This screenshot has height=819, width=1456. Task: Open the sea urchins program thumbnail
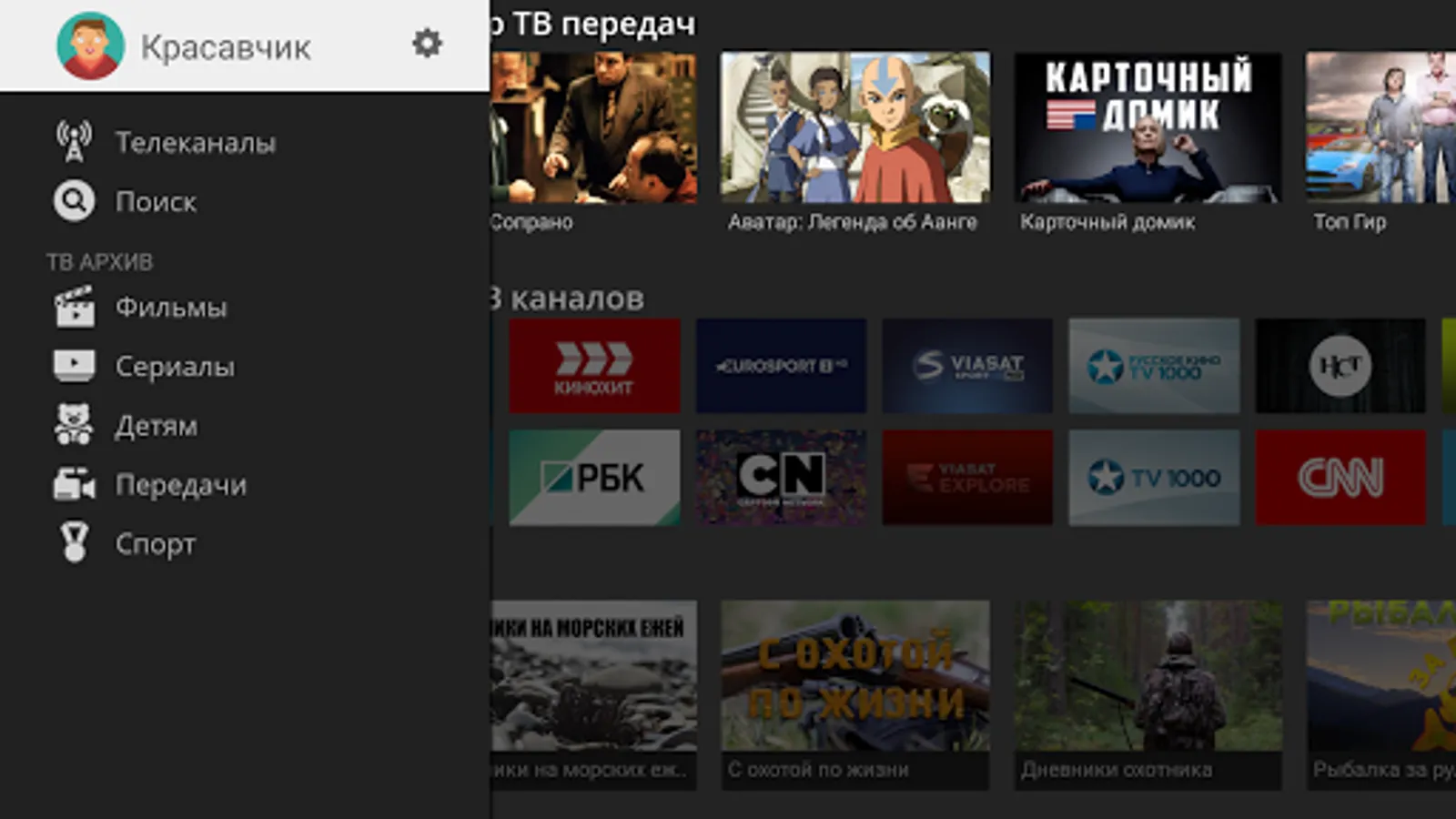593,676
